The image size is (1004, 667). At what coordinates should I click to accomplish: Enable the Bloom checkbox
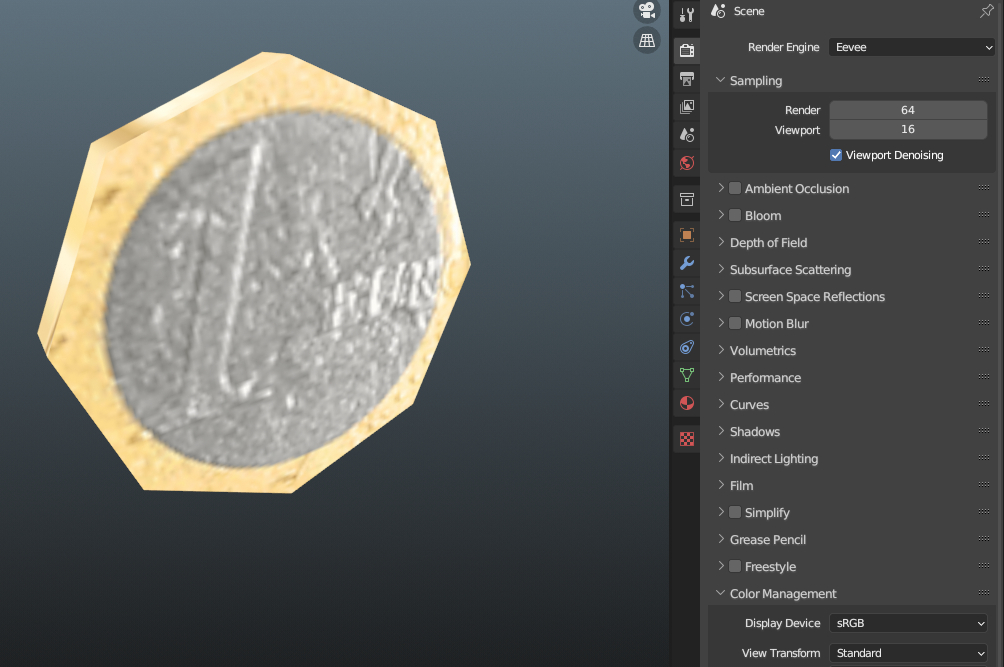tap(735, 216)
